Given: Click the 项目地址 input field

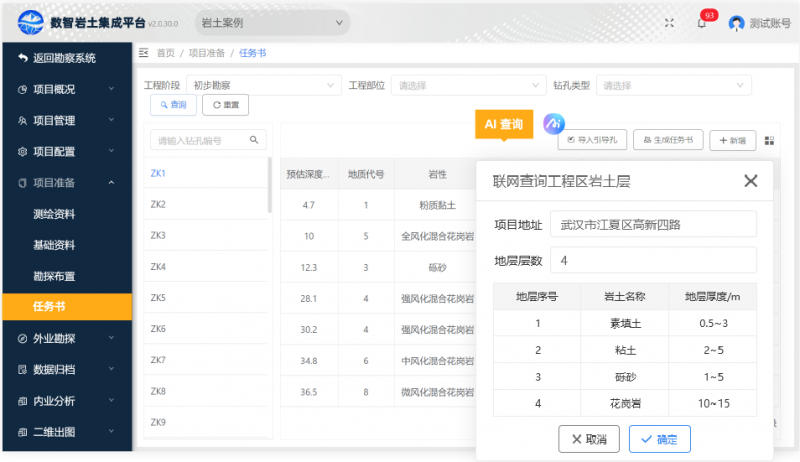Looking at the screenshot, I should pos(653,225).
